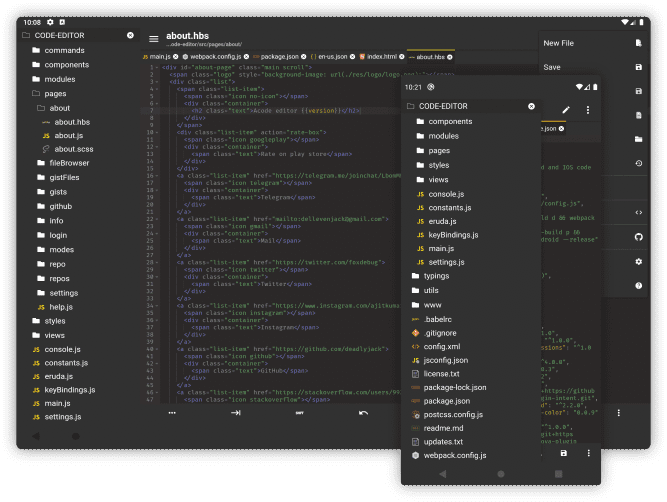The height and width of the screenshot is (502, 667).
Task: Click the keyboard icon on the tablet bottom bar
Action: pyautogui.click(x=299, y=413)
